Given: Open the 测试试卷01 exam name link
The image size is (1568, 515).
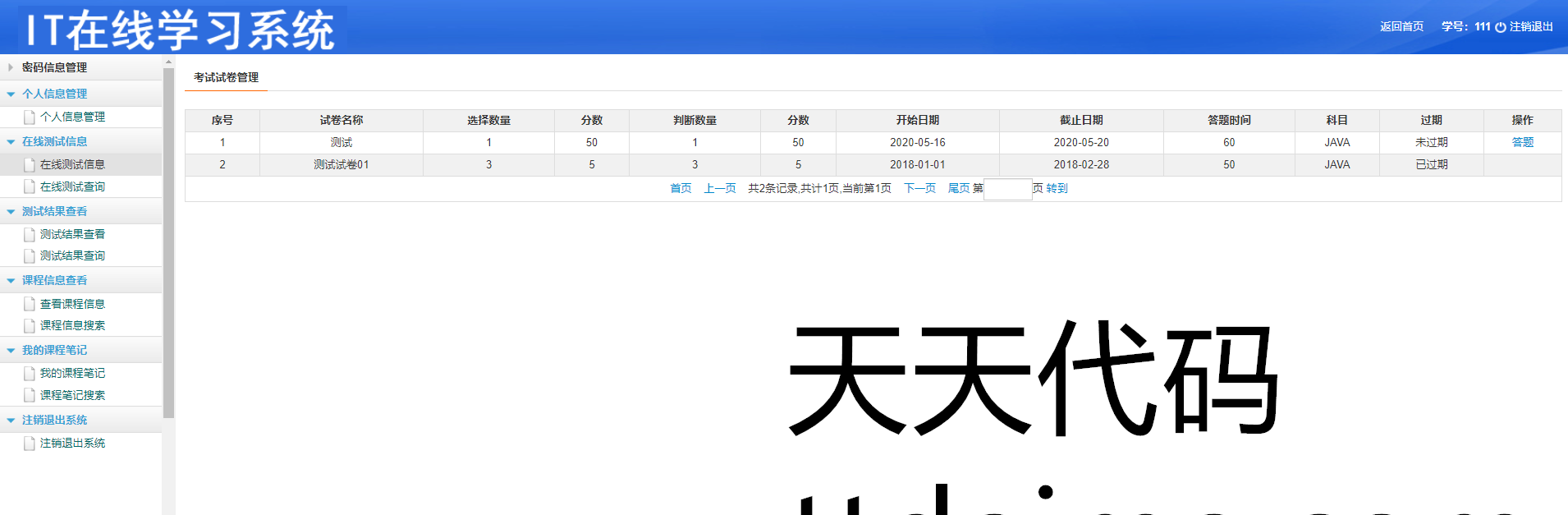Looking at the screenshot, I should pos(341,164).
